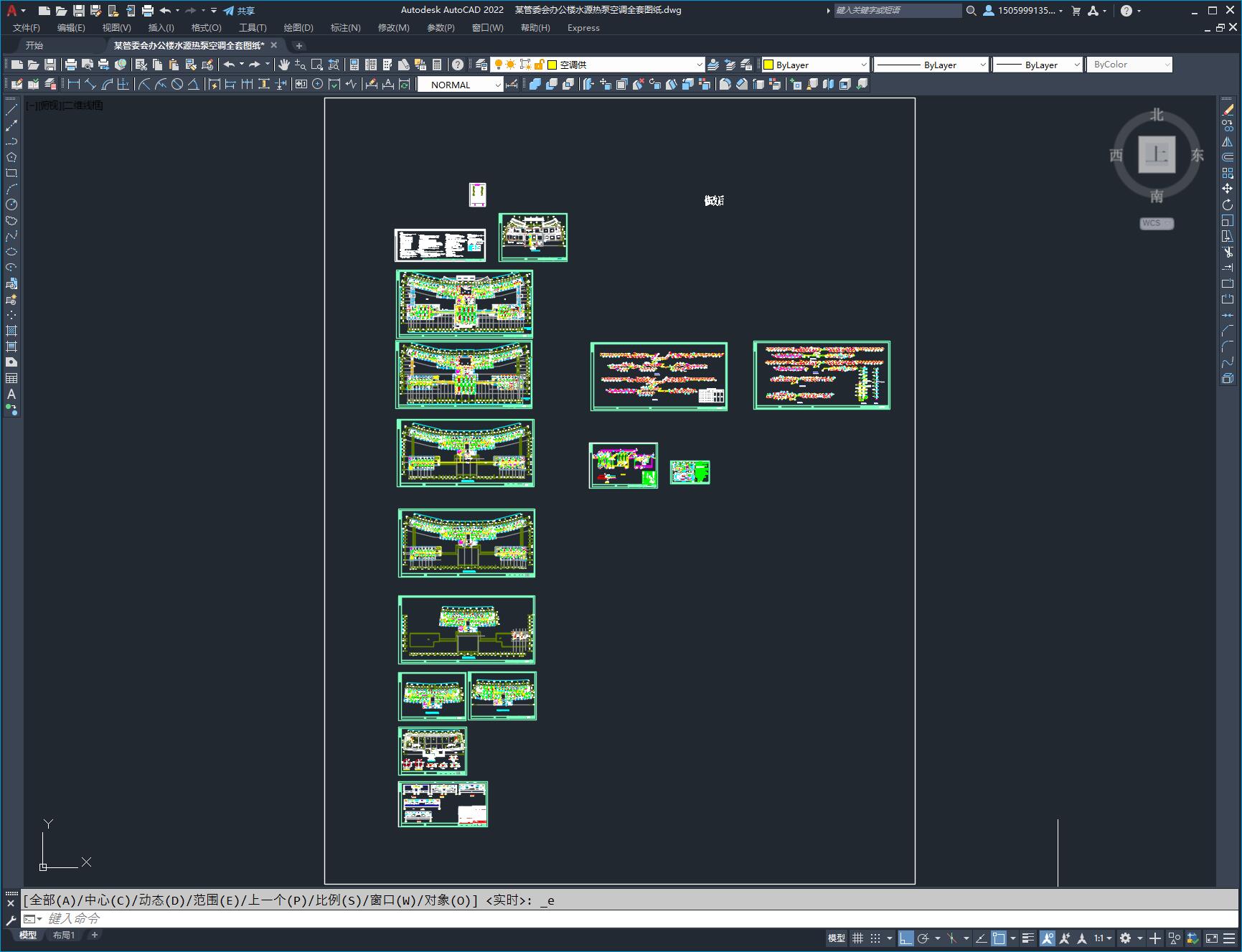Click the 开始 start tab

[x=34, y=45]
